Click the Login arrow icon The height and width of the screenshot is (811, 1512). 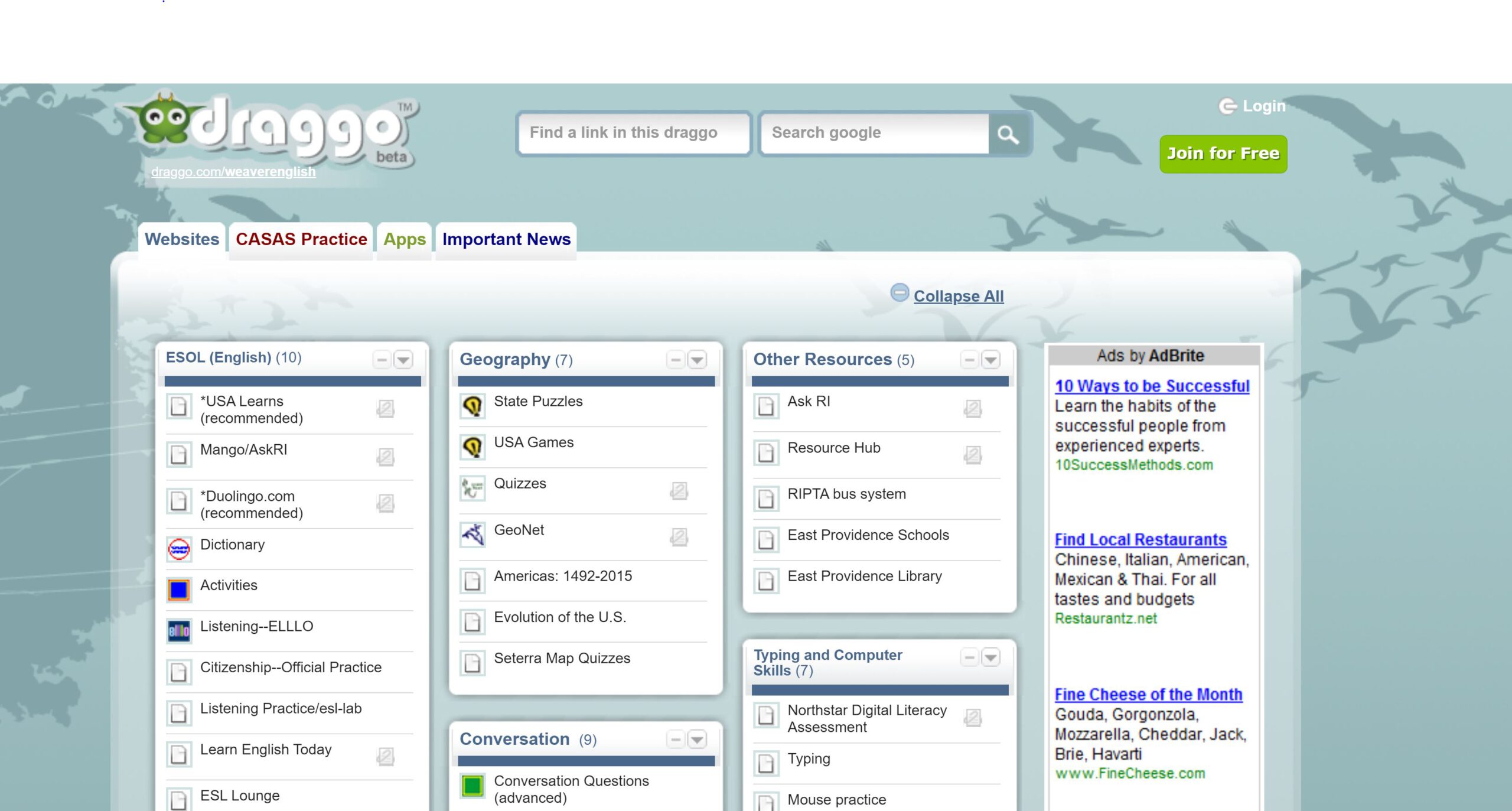(1227, 106)
